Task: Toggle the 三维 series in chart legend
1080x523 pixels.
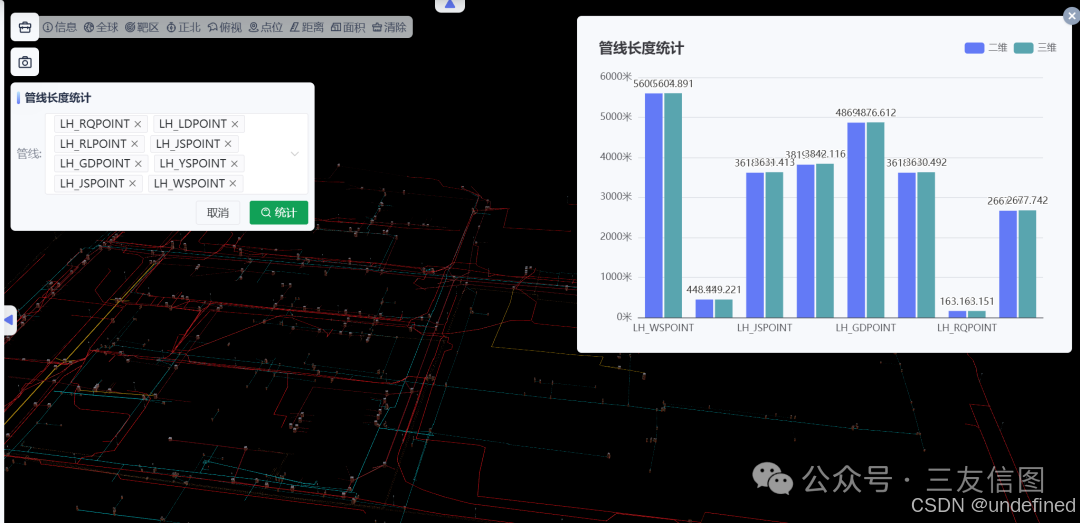Action: click(1035, 48)
